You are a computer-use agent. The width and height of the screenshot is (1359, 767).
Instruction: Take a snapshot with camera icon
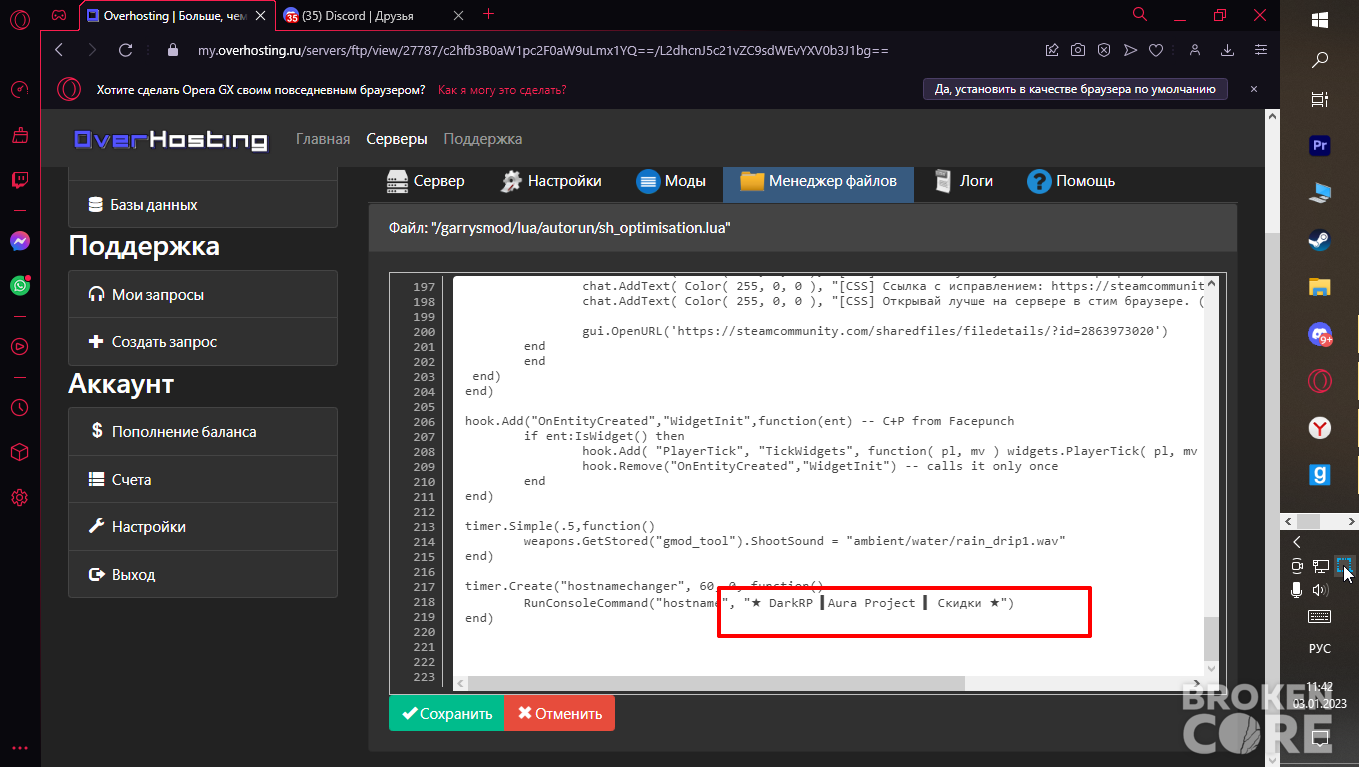[1078, 50]
